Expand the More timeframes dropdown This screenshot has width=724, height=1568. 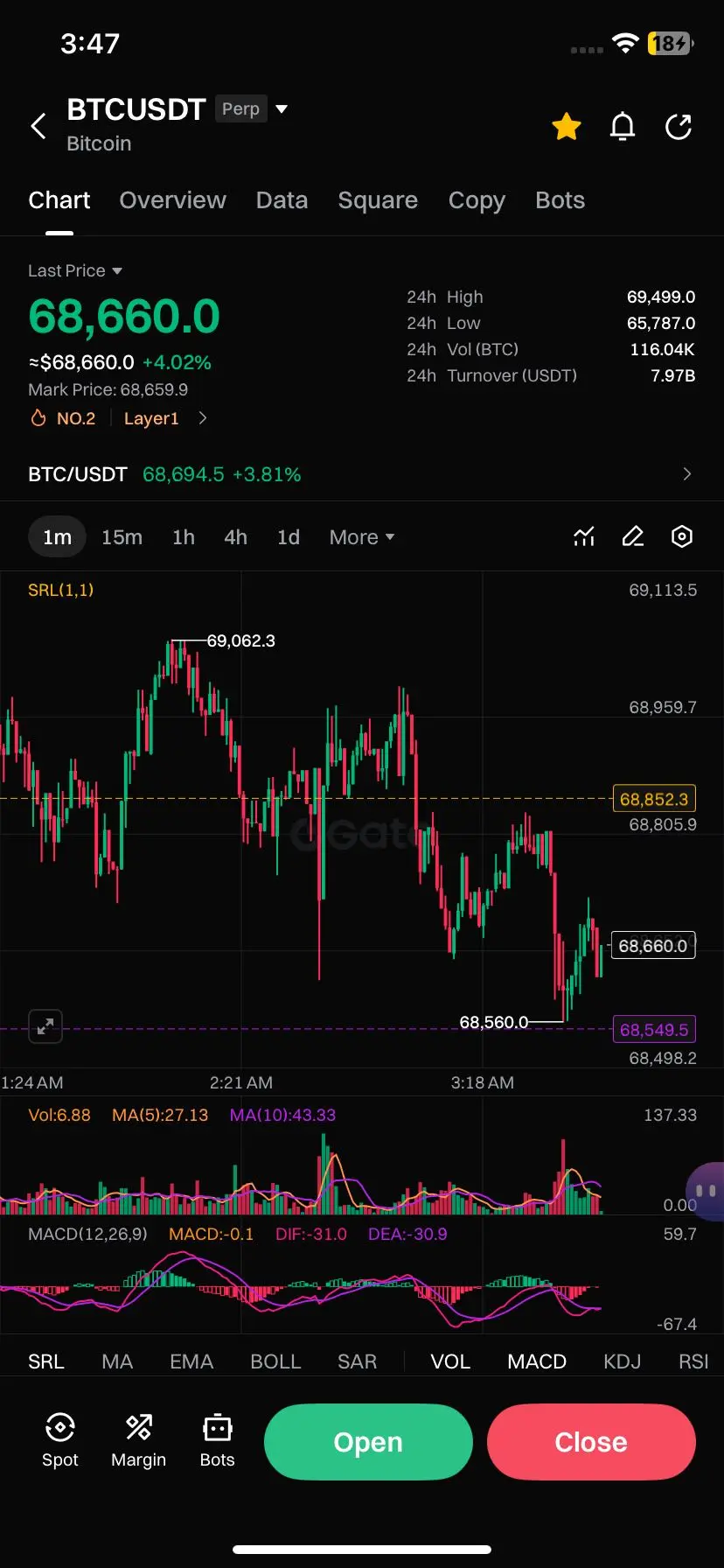362,537
